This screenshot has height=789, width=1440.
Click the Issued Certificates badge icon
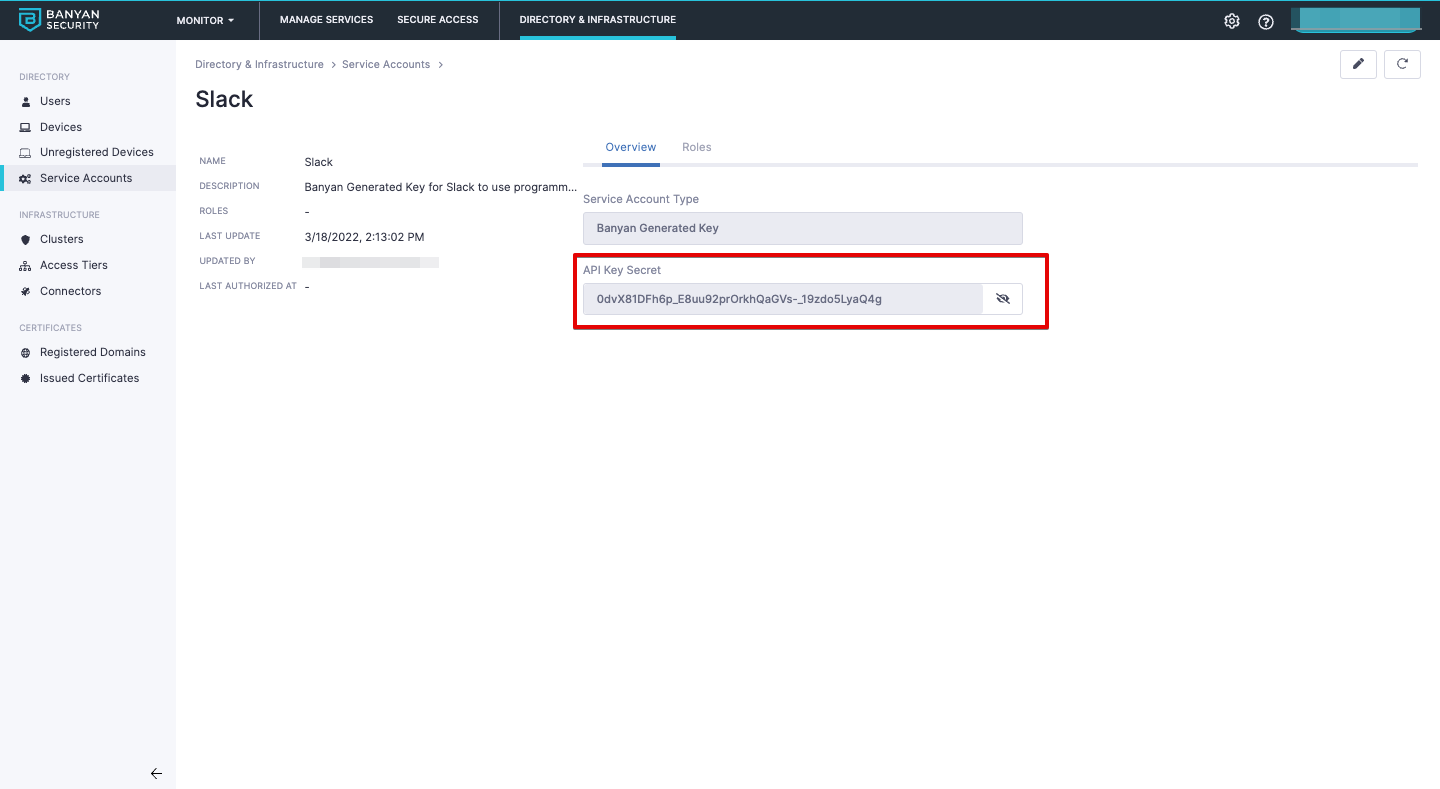click(x=26, y=379)
